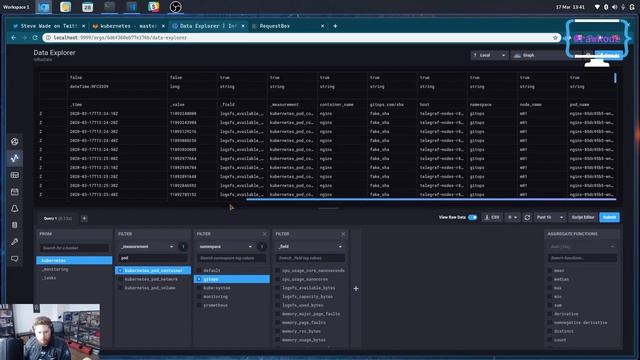Open the system volume tray icon
The width and height of the screenshot is (640, 360).
[x=614, y=7]
